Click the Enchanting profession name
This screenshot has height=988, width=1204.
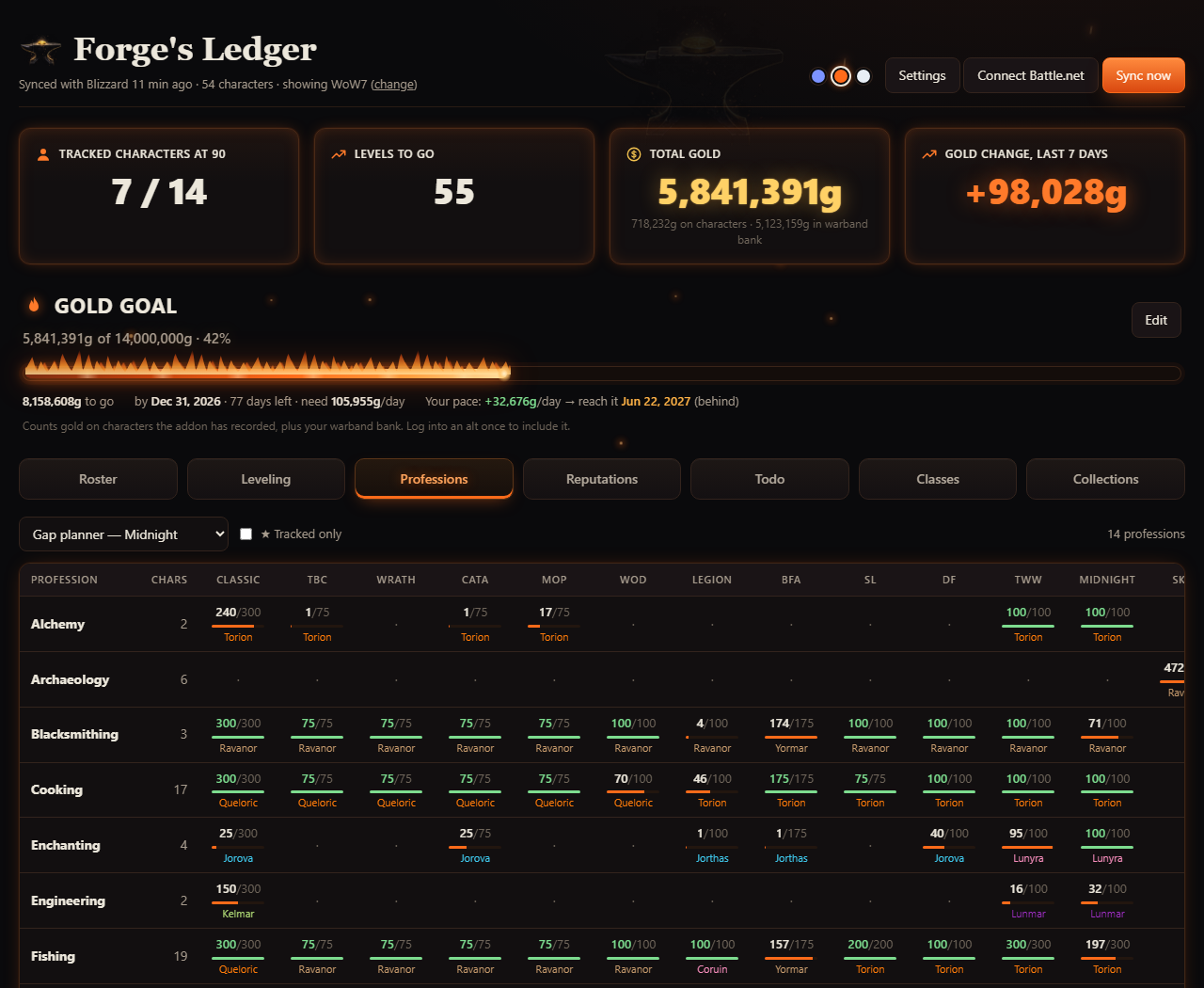coord(65,845)
